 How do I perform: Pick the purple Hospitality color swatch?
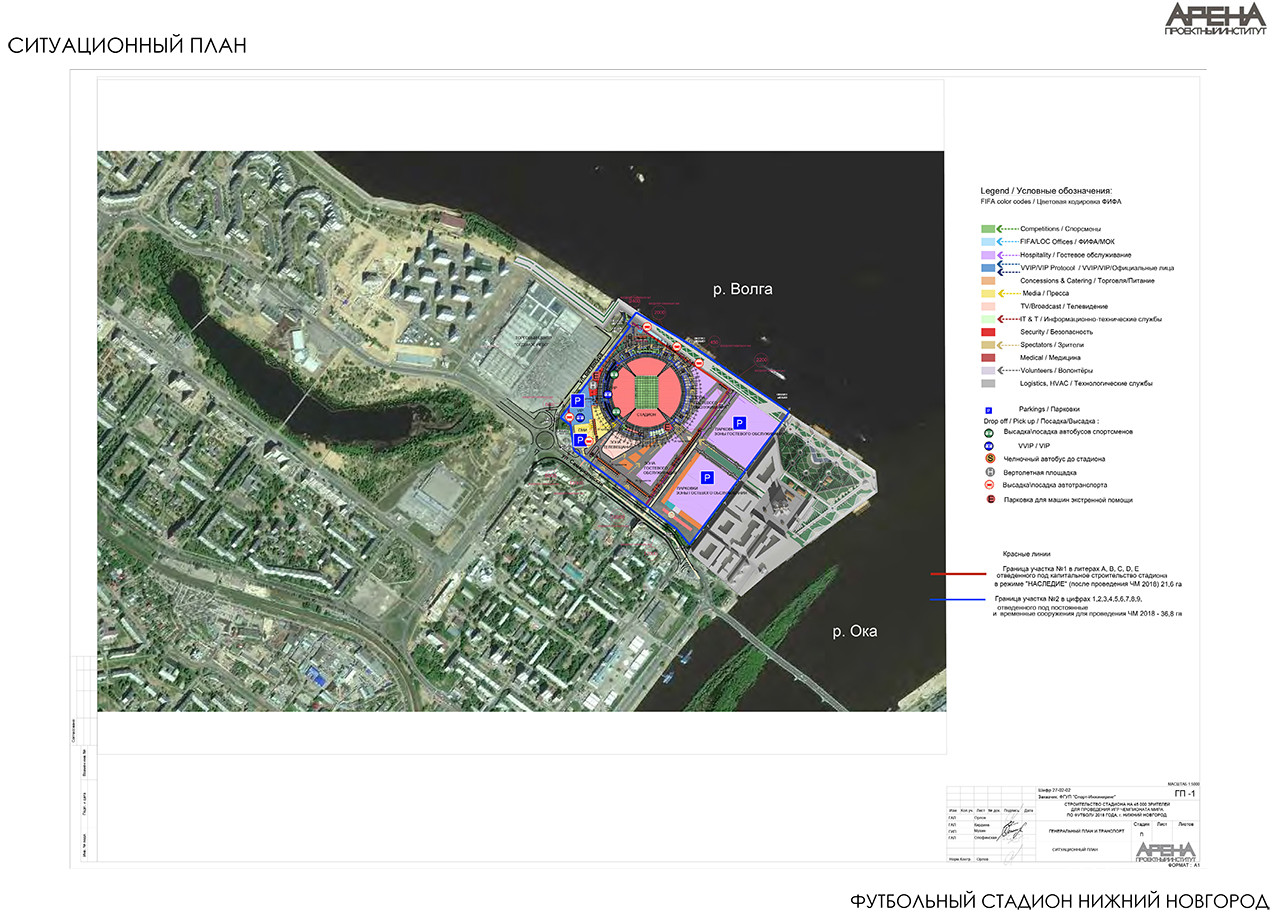[x=987, y=255]
